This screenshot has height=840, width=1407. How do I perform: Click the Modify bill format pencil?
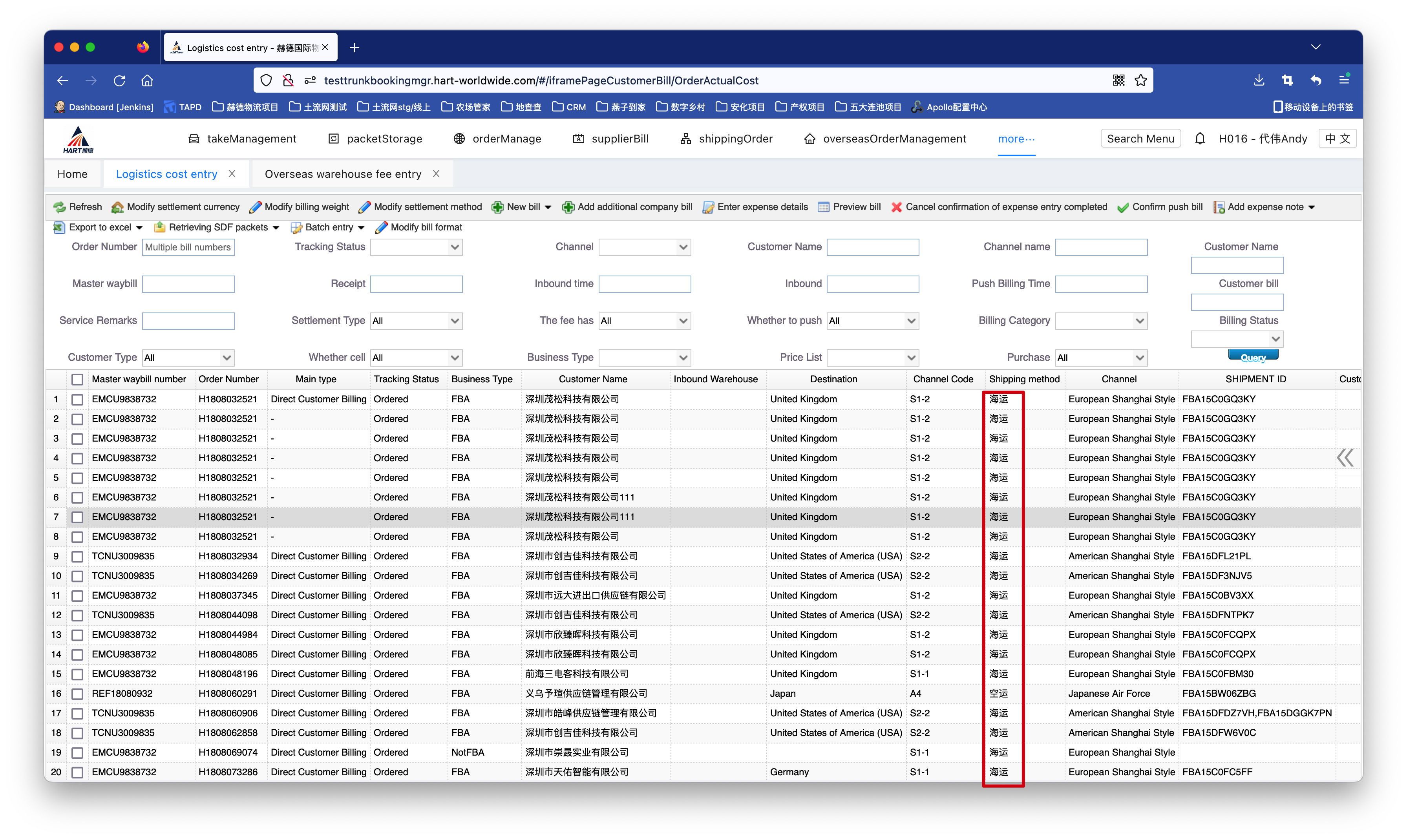point(382,228)
